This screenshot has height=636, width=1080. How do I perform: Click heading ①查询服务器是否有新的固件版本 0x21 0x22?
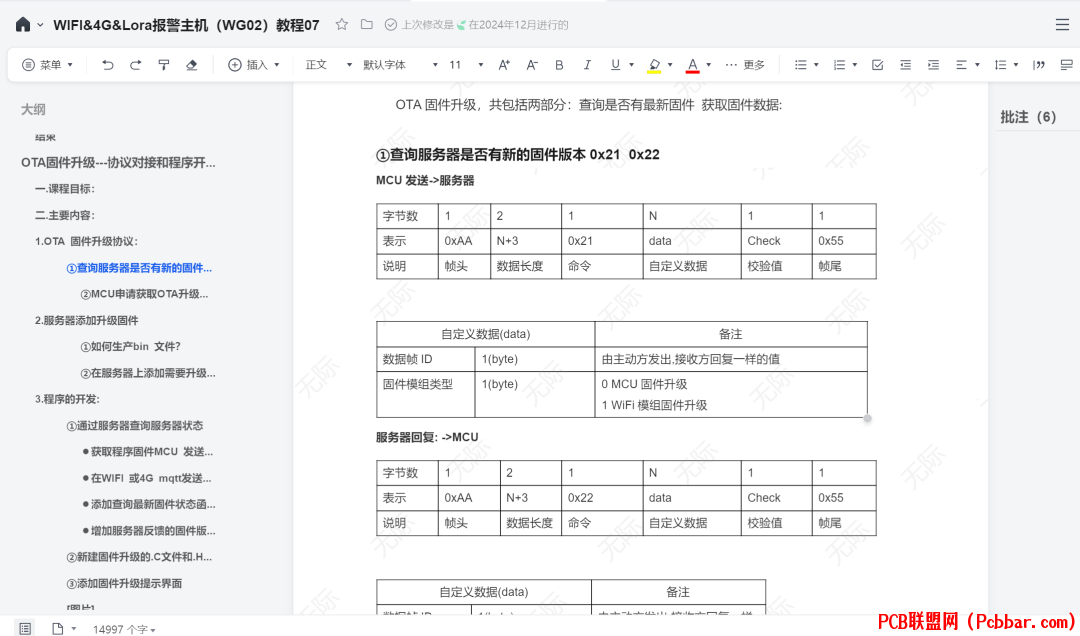coord(517,155)
